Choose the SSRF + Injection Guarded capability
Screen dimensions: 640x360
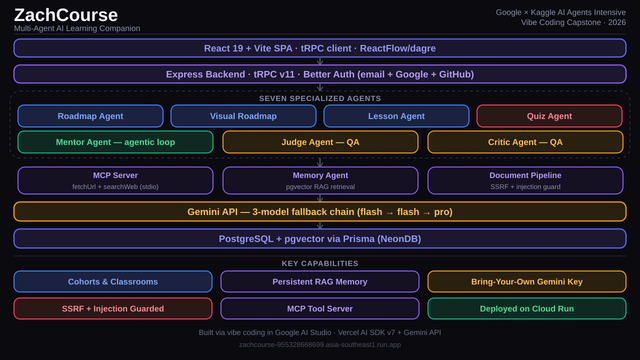[x=113, y=309]
